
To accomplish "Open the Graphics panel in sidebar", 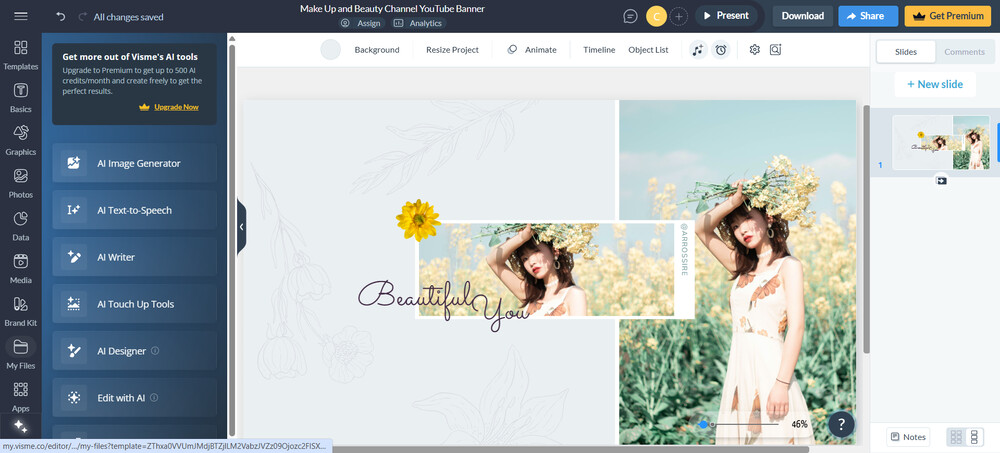I will click(x=20, y=140).
